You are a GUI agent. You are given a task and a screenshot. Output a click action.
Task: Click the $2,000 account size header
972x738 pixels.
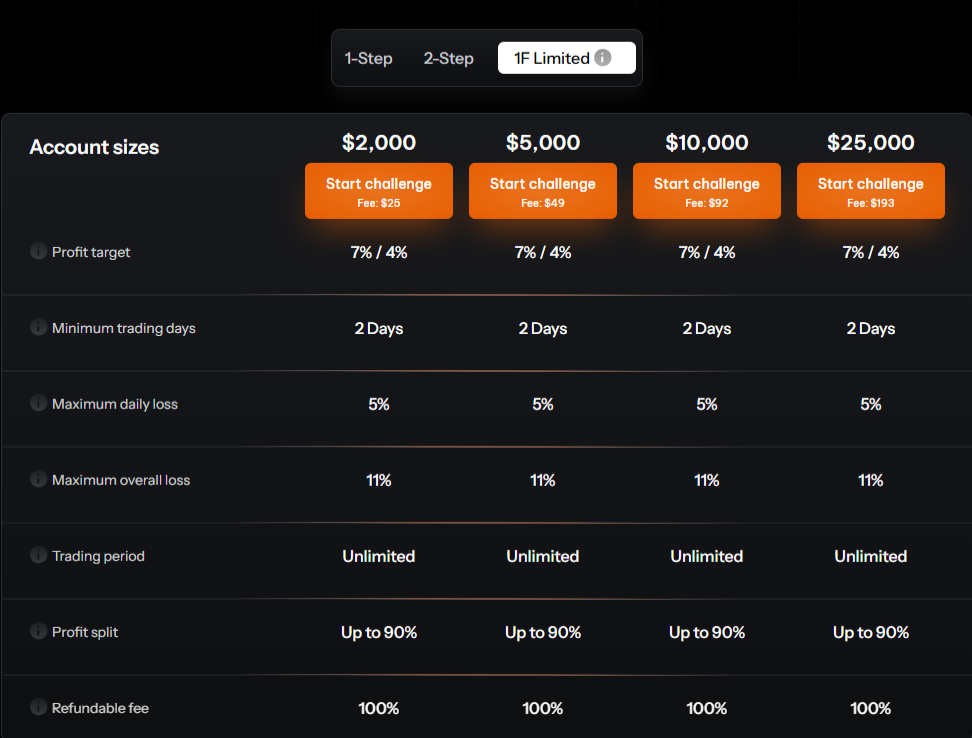[379, 142]
